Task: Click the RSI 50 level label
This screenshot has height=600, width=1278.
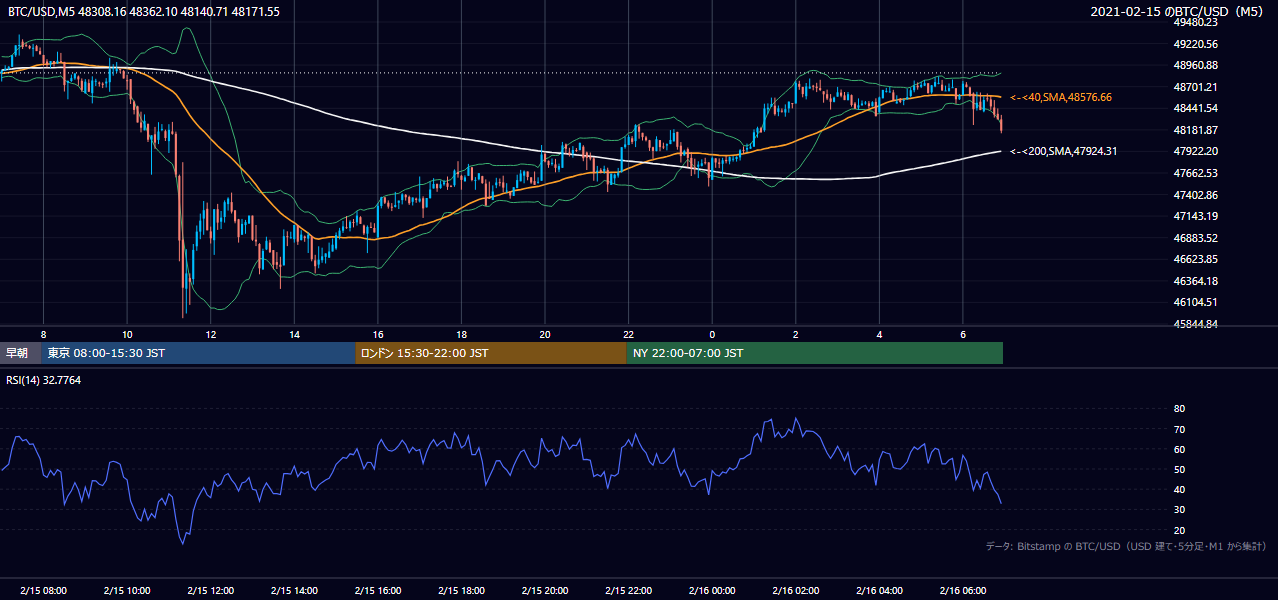Action: [x=1179, y=469]
